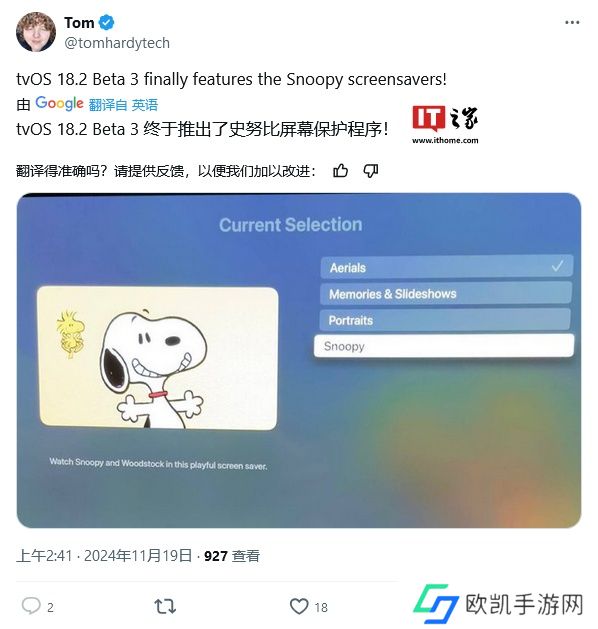Click the 翻译自 英语 translation link
Image resolution: width=598 pixels, height=629 pixels.
click(123, 105)
